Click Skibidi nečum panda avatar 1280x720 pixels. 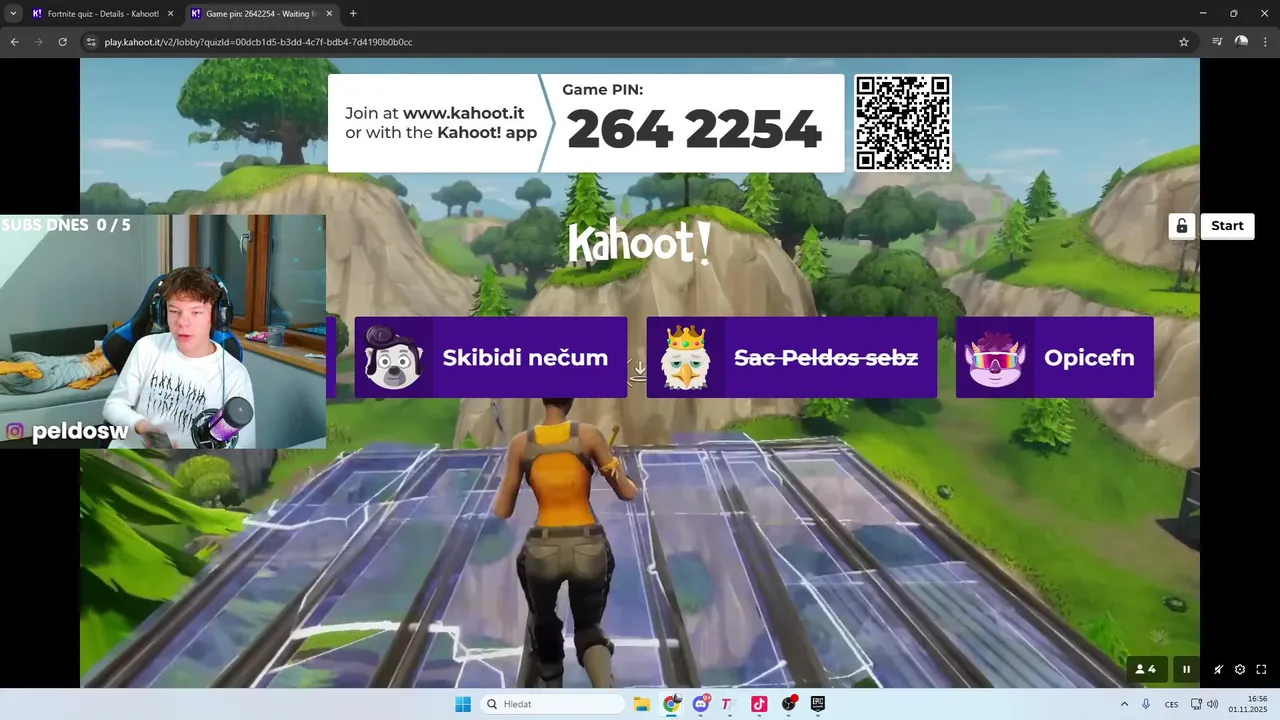(x=394, y=358)
